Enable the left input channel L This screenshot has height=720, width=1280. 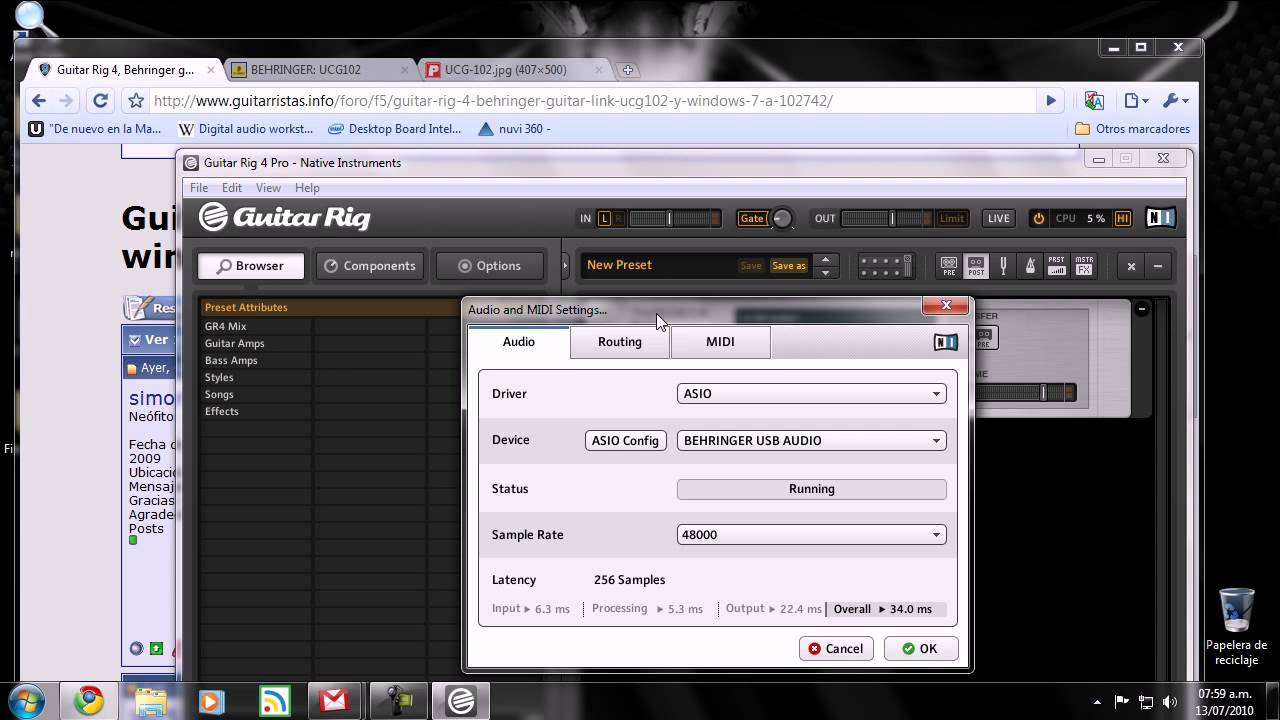pyautogui.click(x=604, y=218)
